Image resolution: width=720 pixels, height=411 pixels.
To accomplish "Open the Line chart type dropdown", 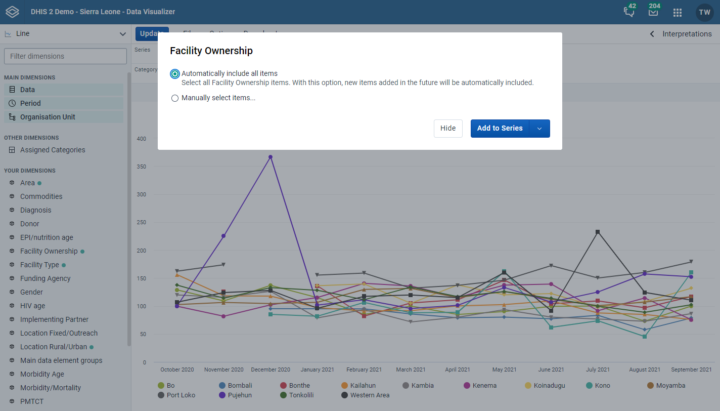I will click(x=65, y=34).
